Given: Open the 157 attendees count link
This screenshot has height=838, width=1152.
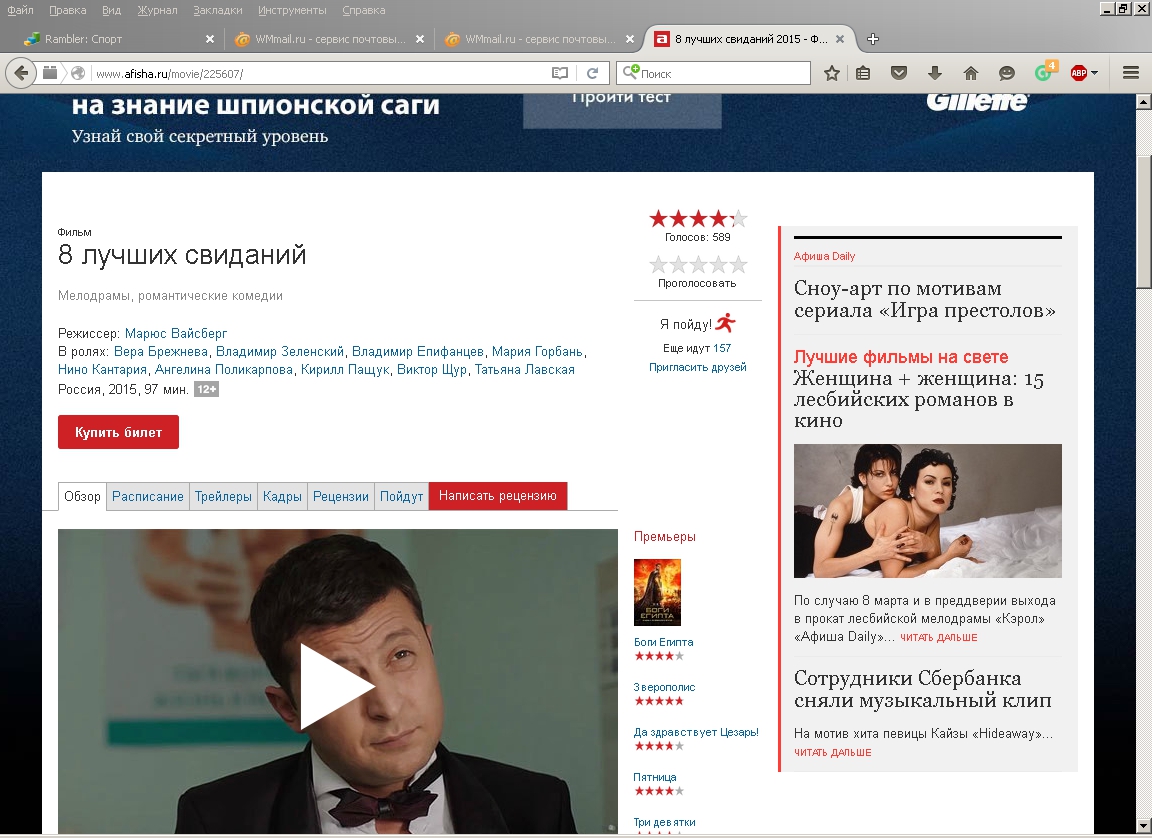Looking at the screenshot, I should click(721, 348).
